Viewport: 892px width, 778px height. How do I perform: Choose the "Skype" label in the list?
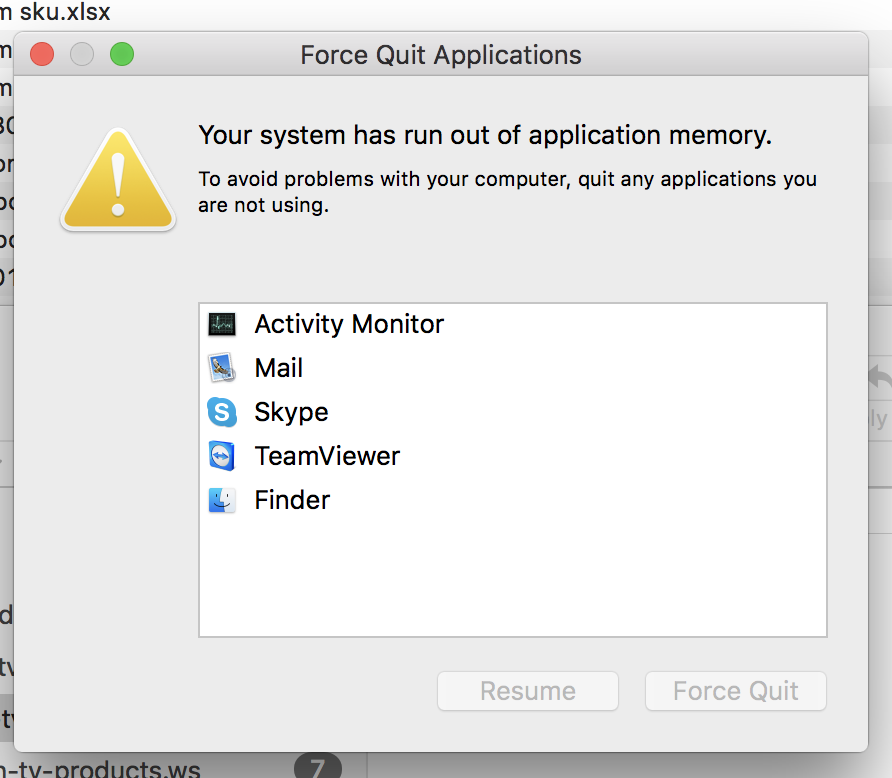(x=291, y=412)
